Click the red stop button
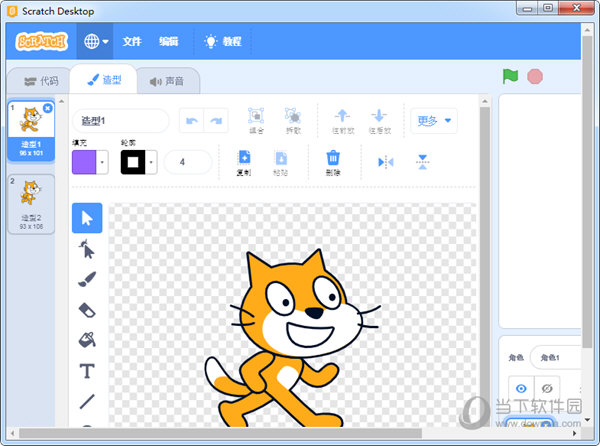Screen dimensions: 600x446 (535, 76)
